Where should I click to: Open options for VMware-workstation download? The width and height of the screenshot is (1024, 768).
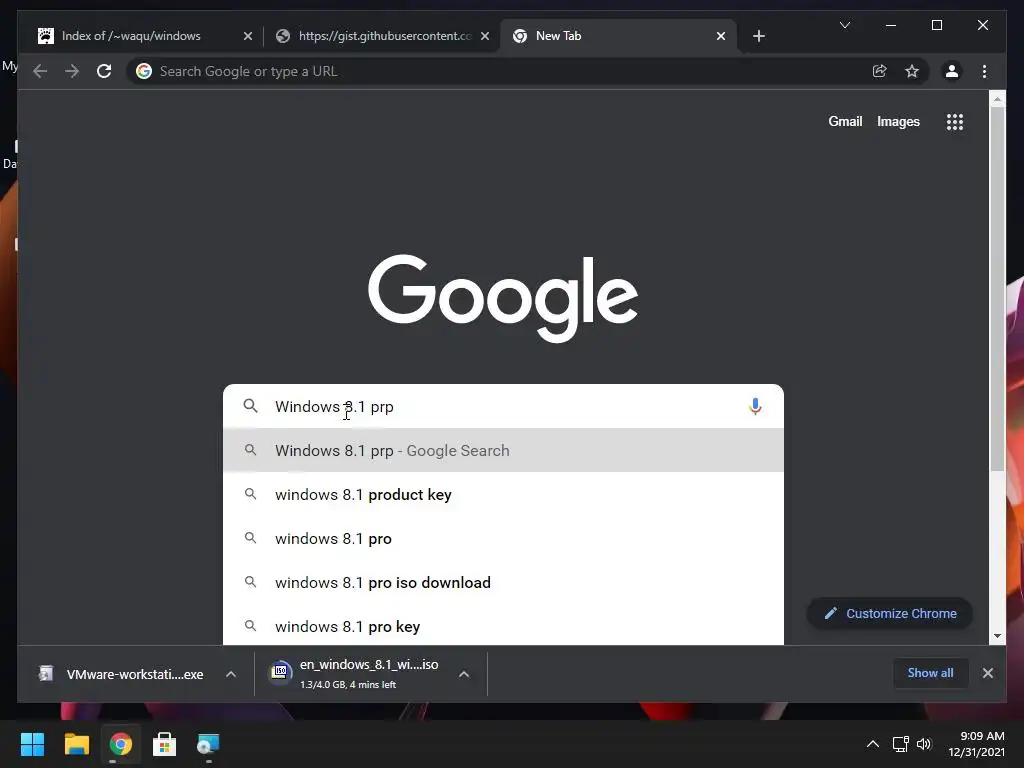[x=231, y=674]
